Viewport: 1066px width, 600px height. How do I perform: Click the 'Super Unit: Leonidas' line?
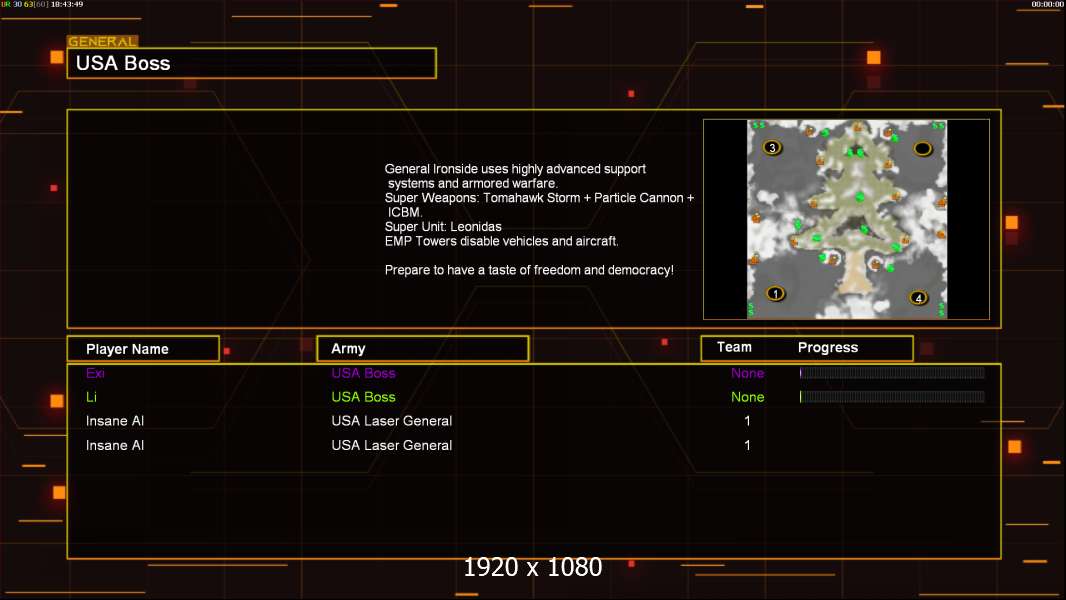[443, 227]
